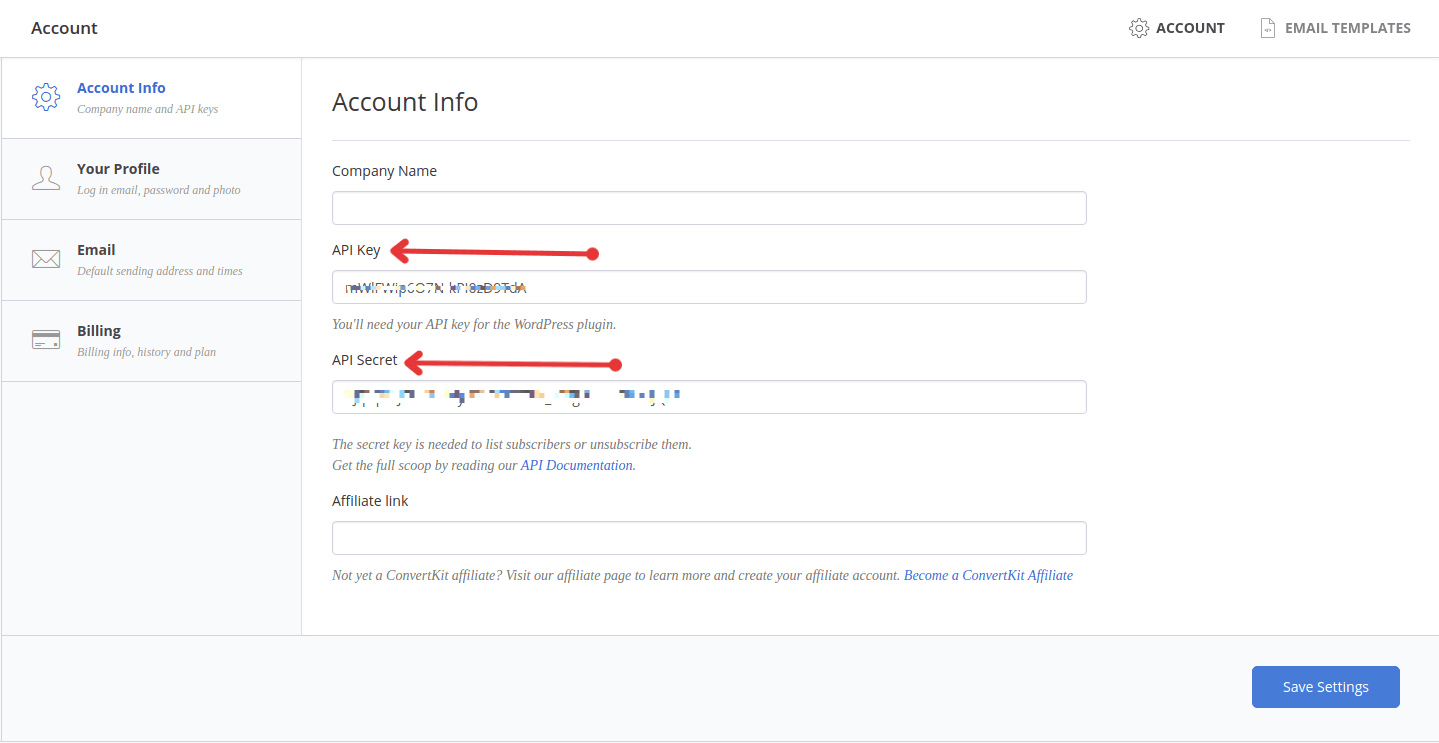Click the Email Templates document icon

point(1268,28)
